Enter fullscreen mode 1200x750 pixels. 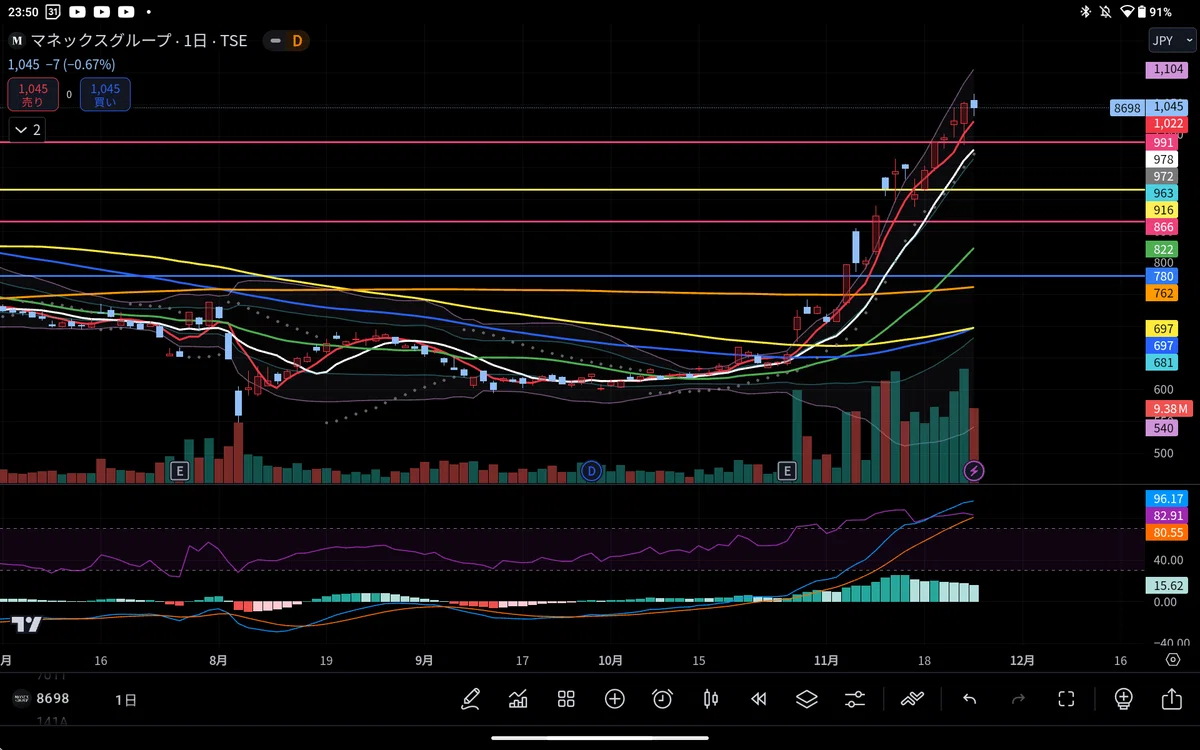pyautogui.click(x=1066, y=699)
